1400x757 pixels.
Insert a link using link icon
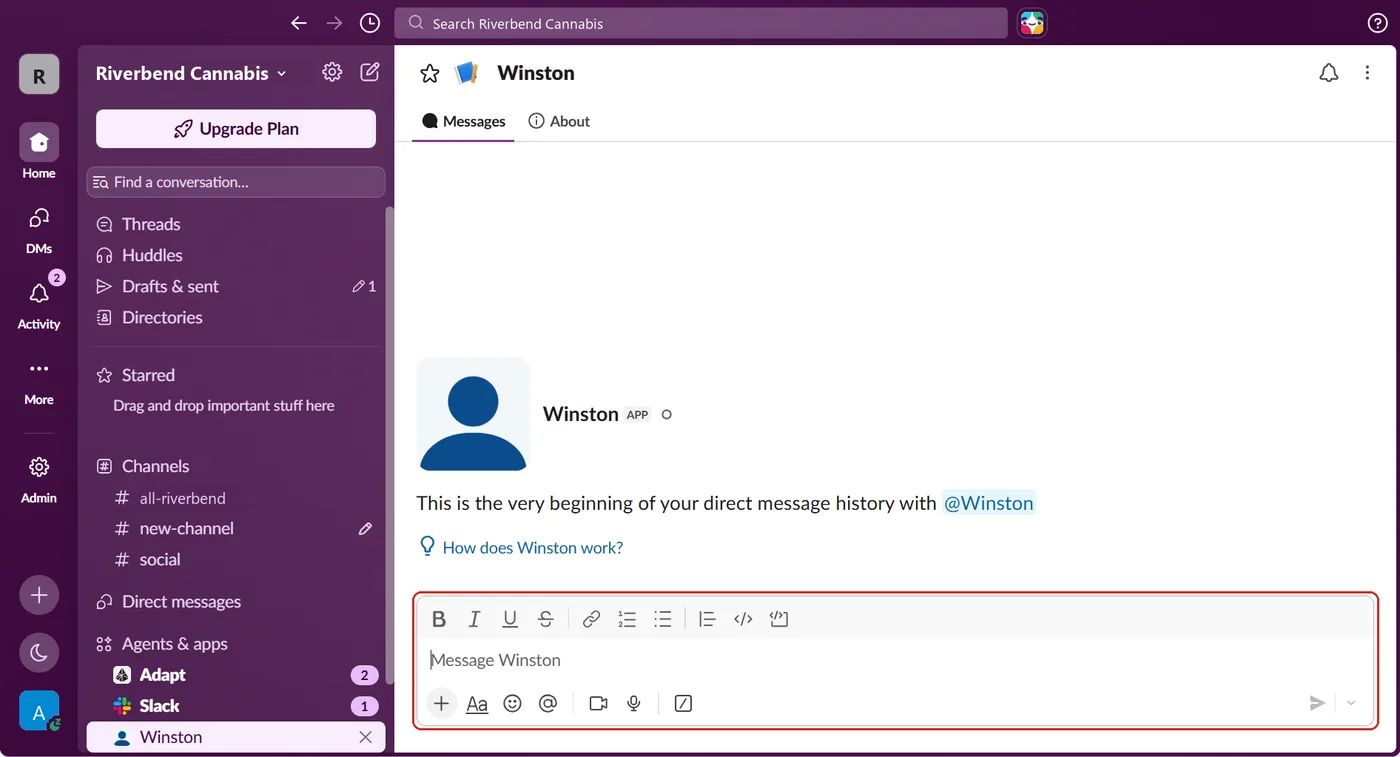point(591,619)
